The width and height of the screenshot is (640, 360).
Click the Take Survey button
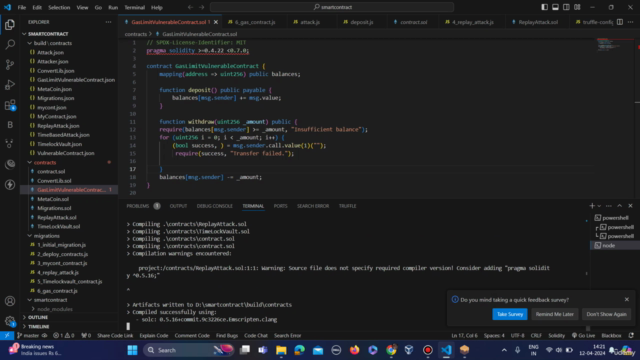click(510, 314)
